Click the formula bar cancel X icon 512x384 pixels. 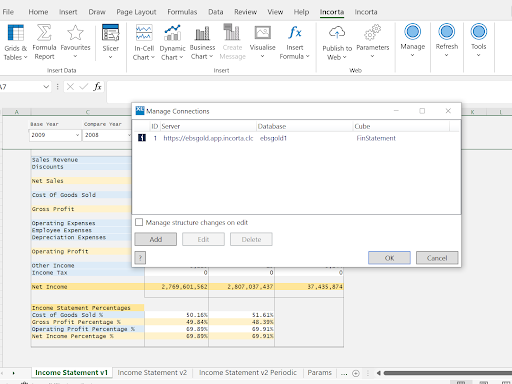coord(70,87)
